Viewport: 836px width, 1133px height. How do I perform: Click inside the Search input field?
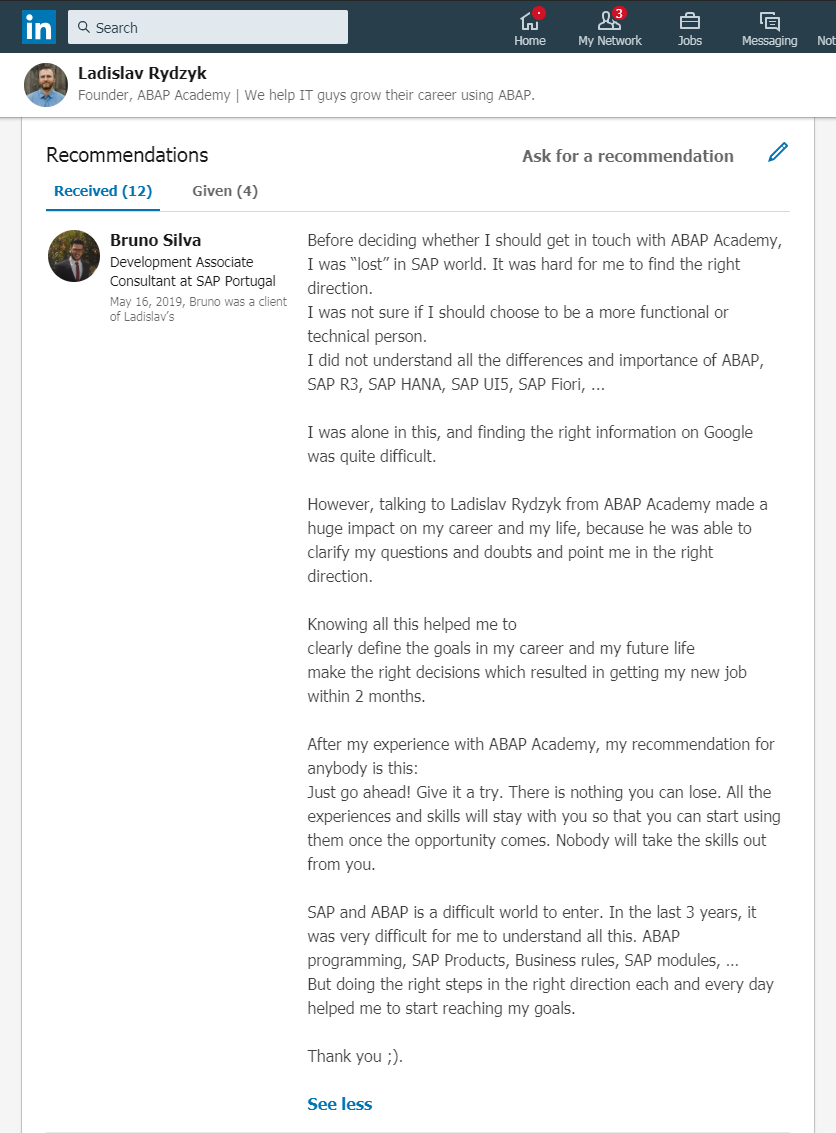208,27
